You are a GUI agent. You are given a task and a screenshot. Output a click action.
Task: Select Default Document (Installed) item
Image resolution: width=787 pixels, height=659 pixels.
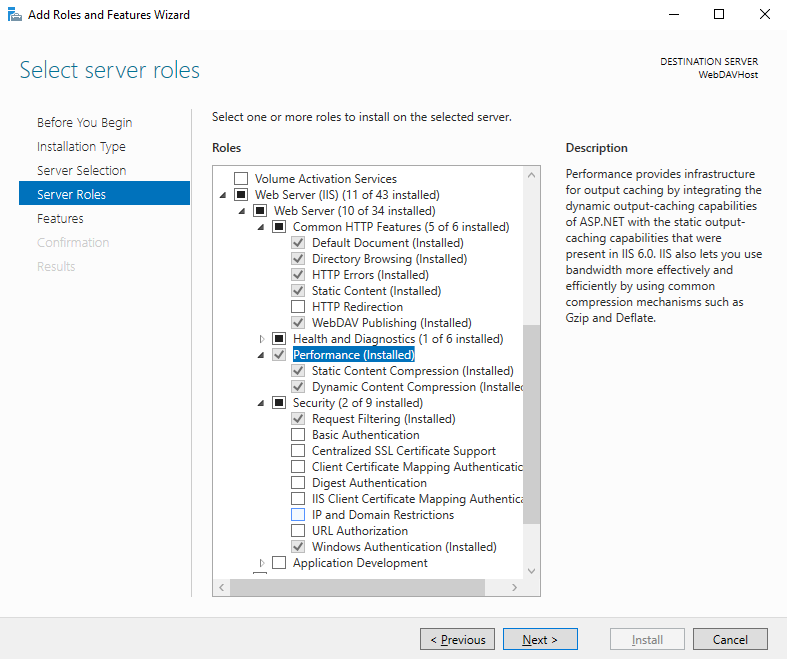387,243
